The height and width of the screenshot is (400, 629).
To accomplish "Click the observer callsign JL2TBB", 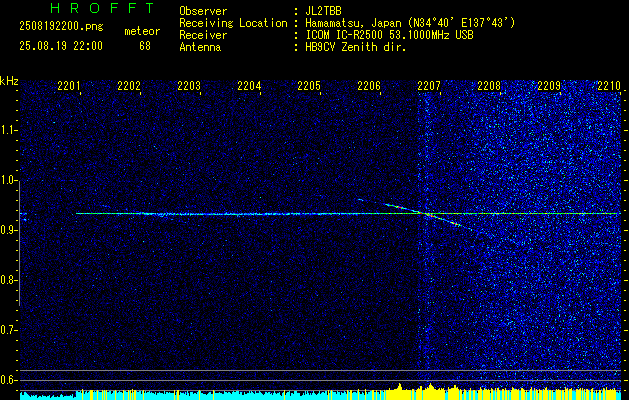I will point(323,11).
